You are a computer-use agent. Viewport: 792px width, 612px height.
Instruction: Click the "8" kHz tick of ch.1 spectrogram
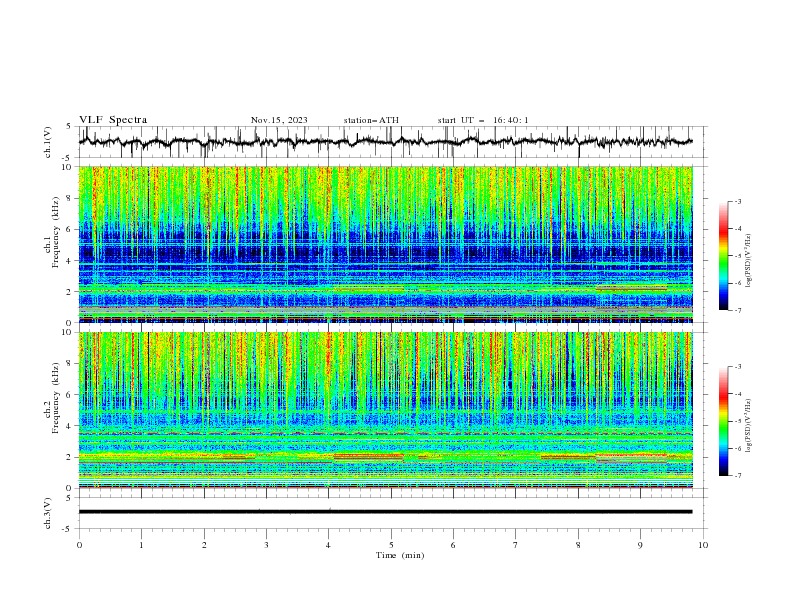[x=70, y=198]
